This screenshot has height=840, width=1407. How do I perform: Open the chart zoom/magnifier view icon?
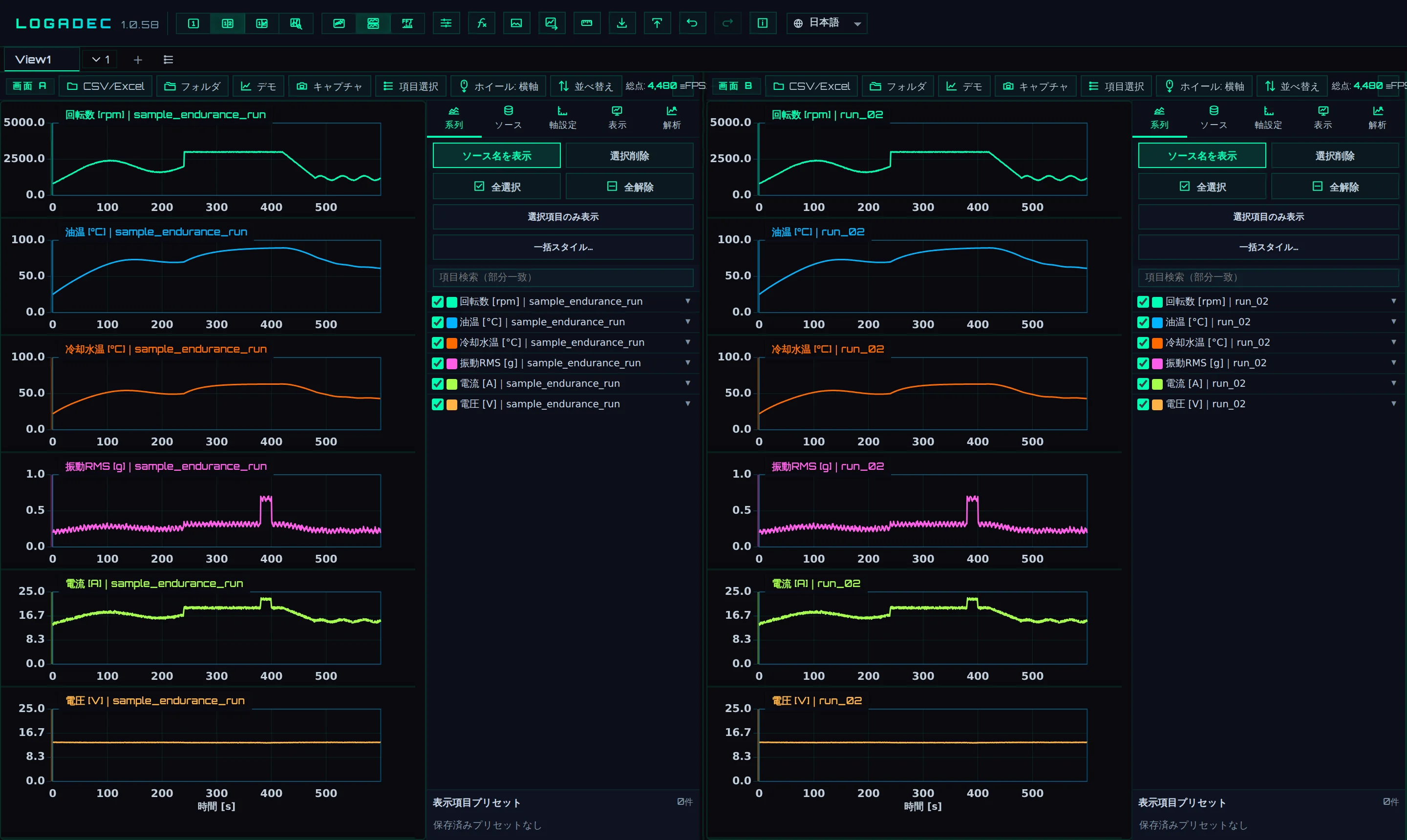coord(296,23)
